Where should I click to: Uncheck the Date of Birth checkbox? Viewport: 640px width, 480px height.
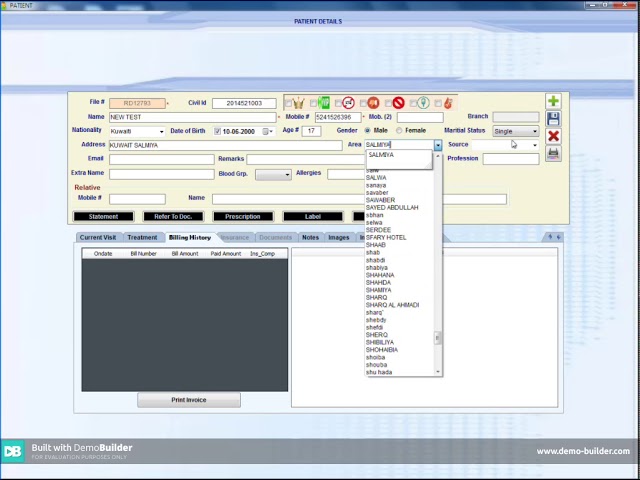pyautogui.click(x=217, y=131)
